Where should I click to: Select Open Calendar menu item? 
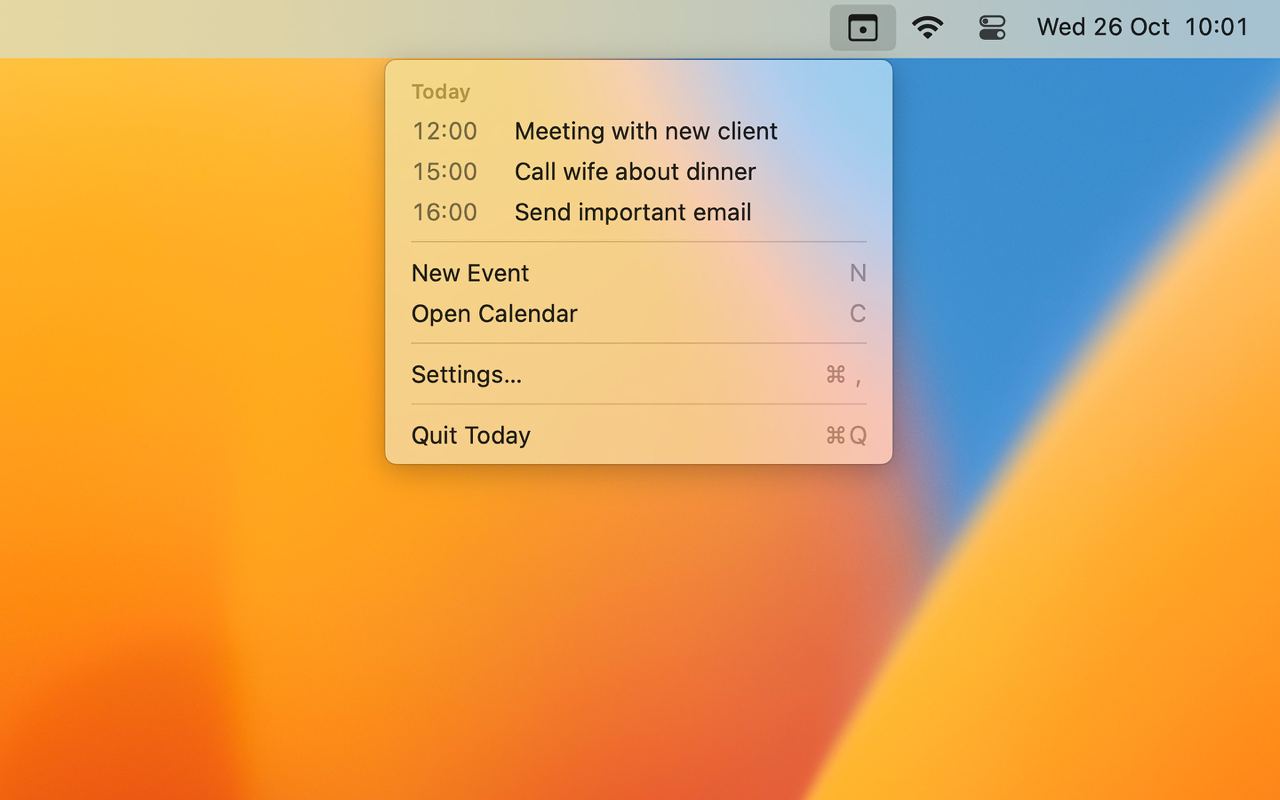(639, 314)
